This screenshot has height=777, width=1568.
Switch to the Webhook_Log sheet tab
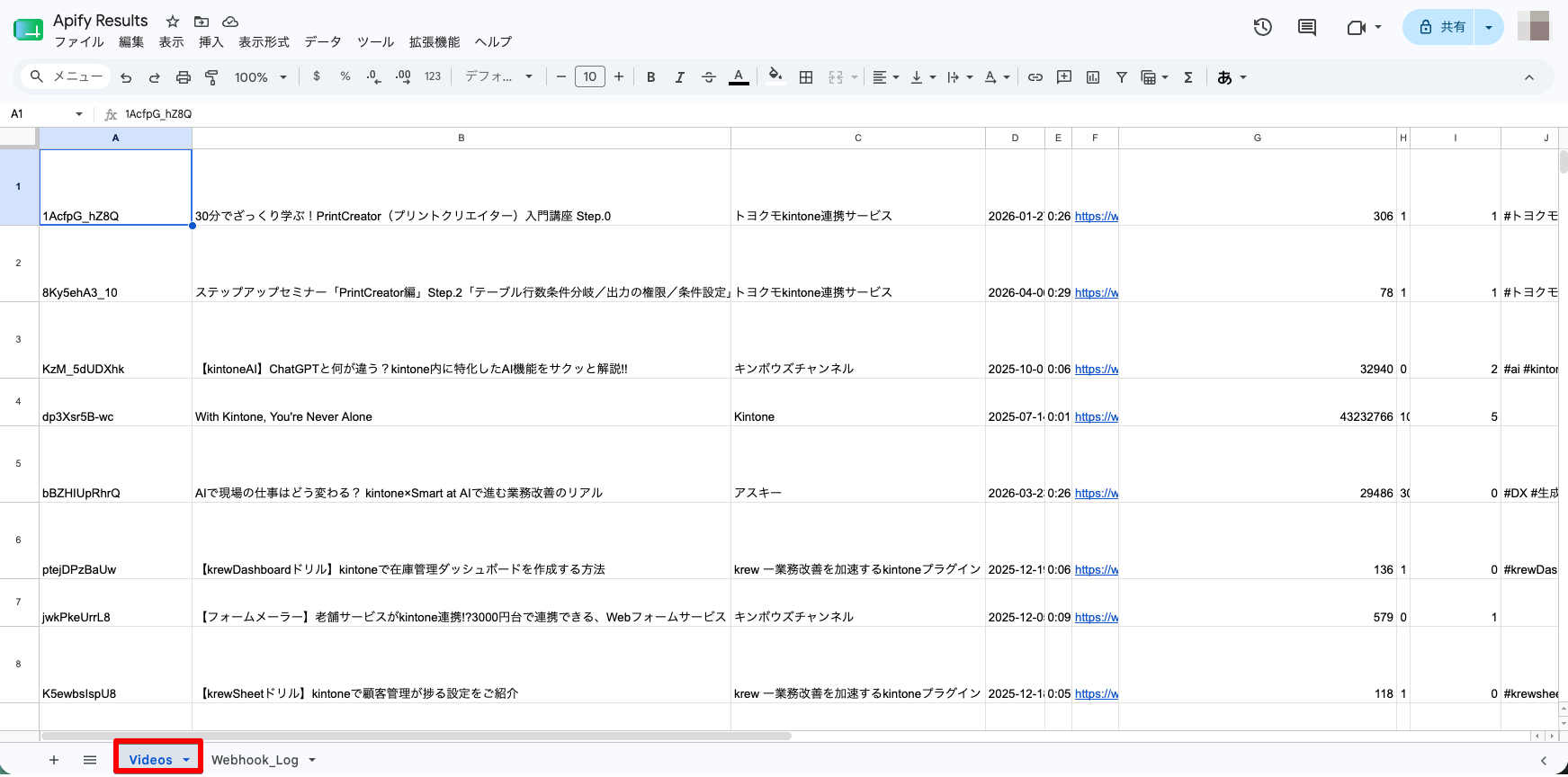(255, 760)
